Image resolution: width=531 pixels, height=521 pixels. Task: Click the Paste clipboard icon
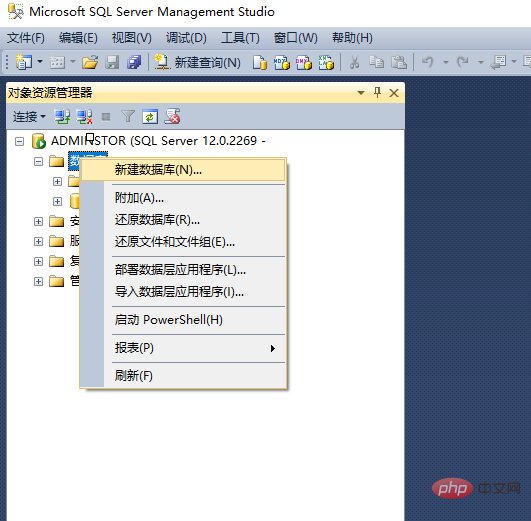tap(399, 62)
